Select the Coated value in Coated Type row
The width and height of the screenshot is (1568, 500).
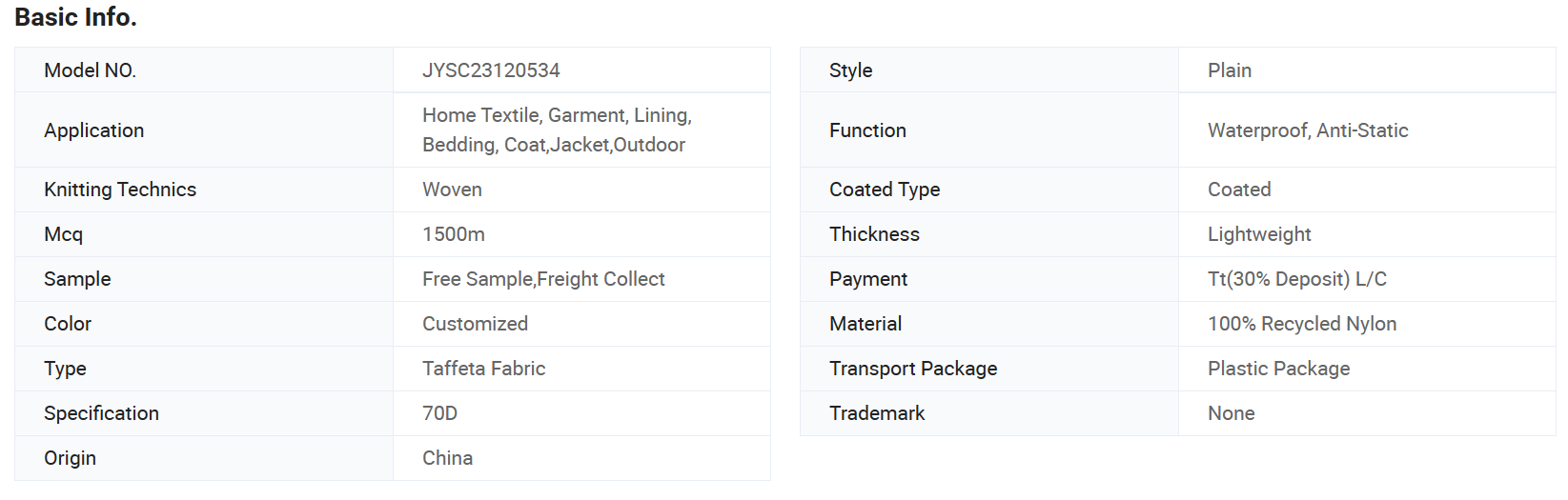coord(1239,190)
